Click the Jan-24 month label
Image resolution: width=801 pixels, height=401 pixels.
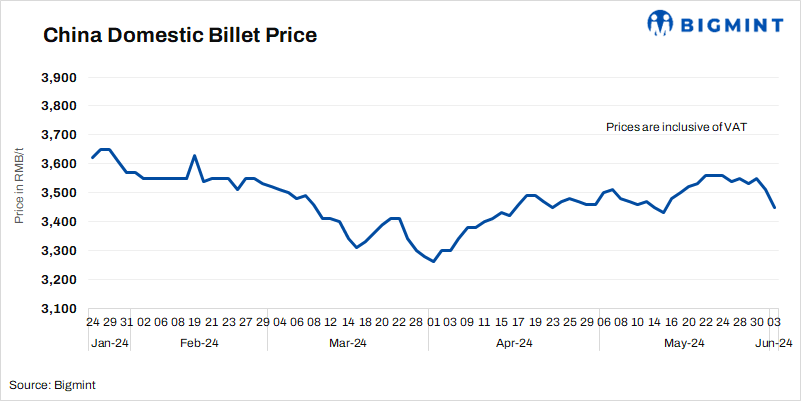(x=109, y=343)
